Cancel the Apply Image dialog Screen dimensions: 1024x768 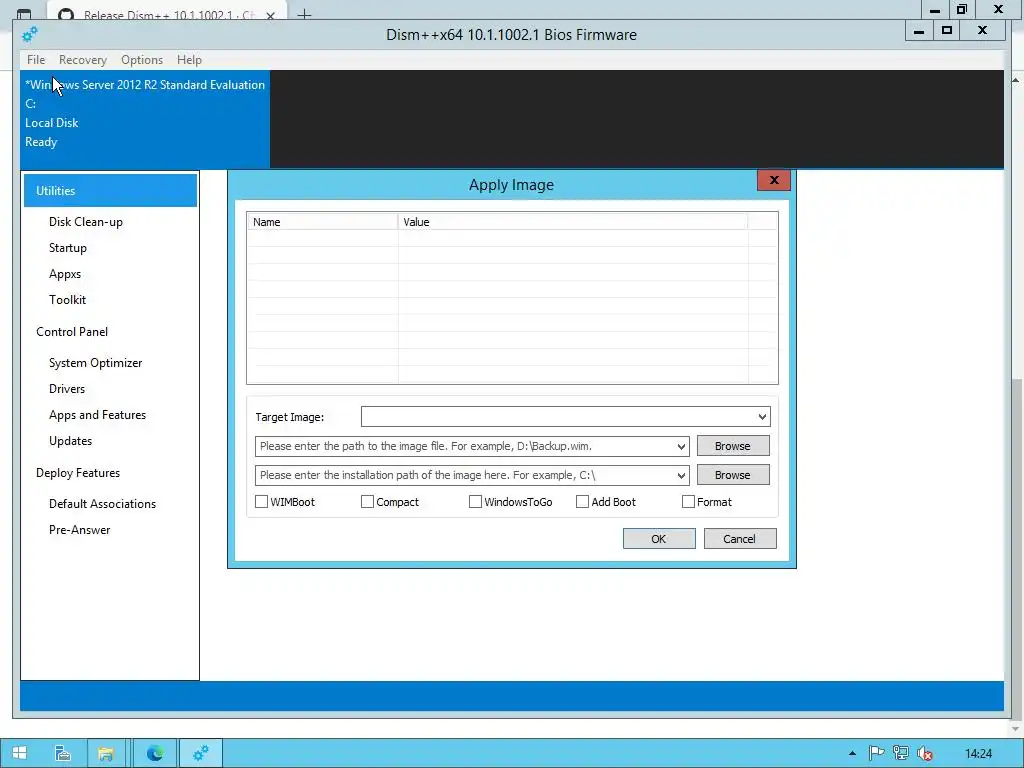(740, 539)
